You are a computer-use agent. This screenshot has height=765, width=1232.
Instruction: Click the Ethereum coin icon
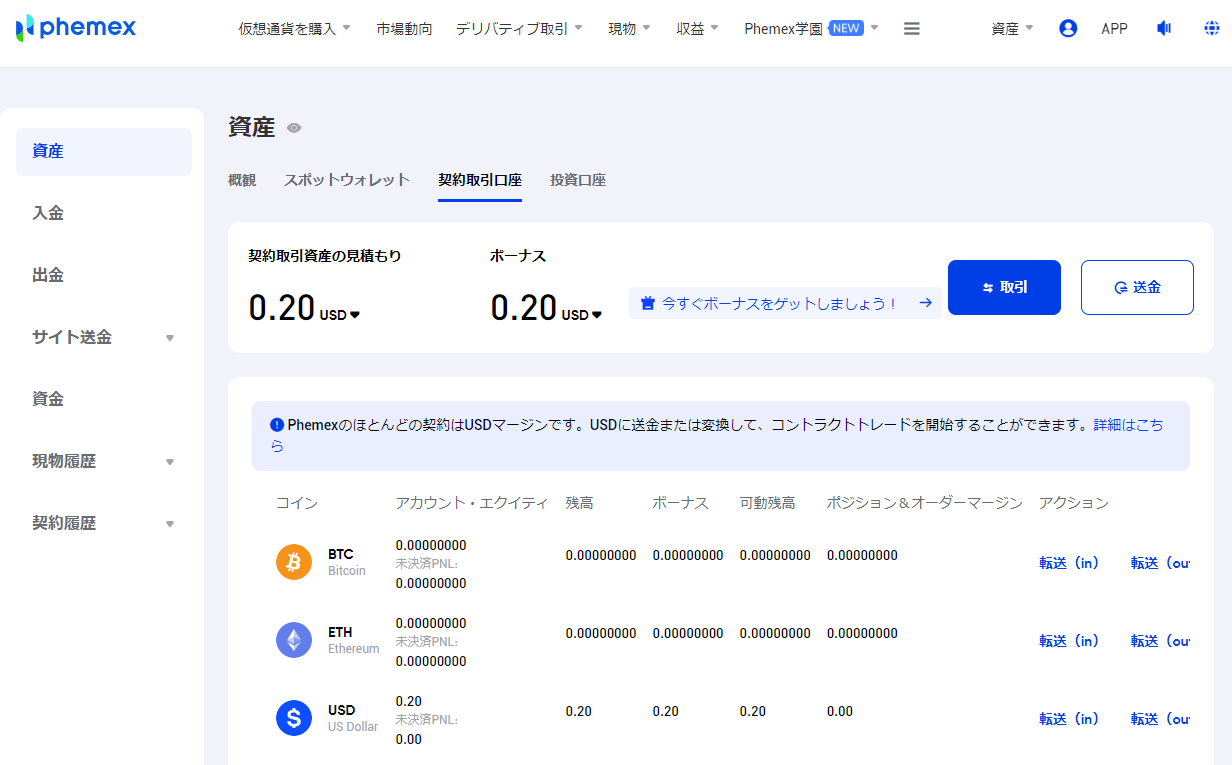coord(294,640)
